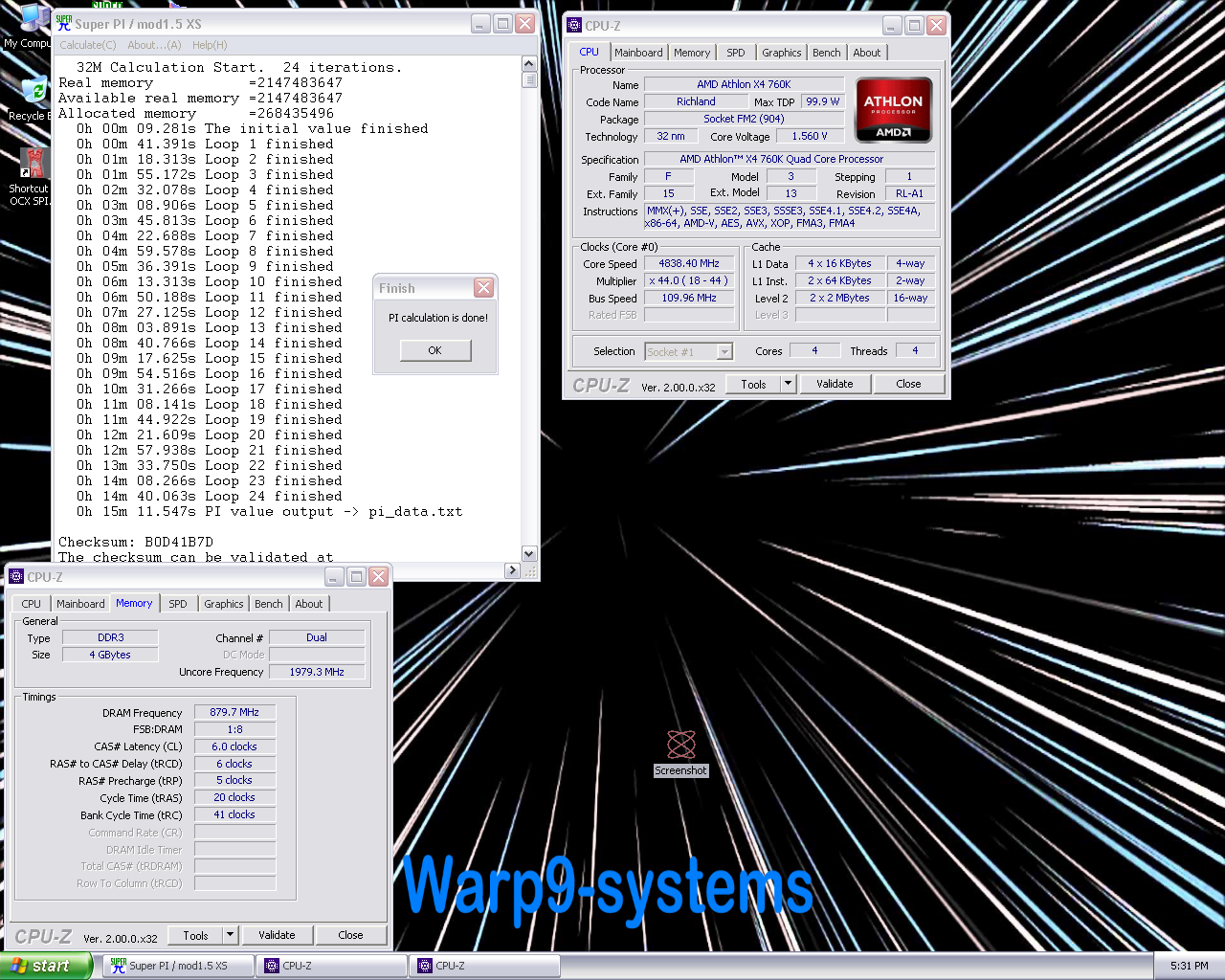Click Validate in the top CPU-Z window
The image size is (1225, 980).
(835, 384)
